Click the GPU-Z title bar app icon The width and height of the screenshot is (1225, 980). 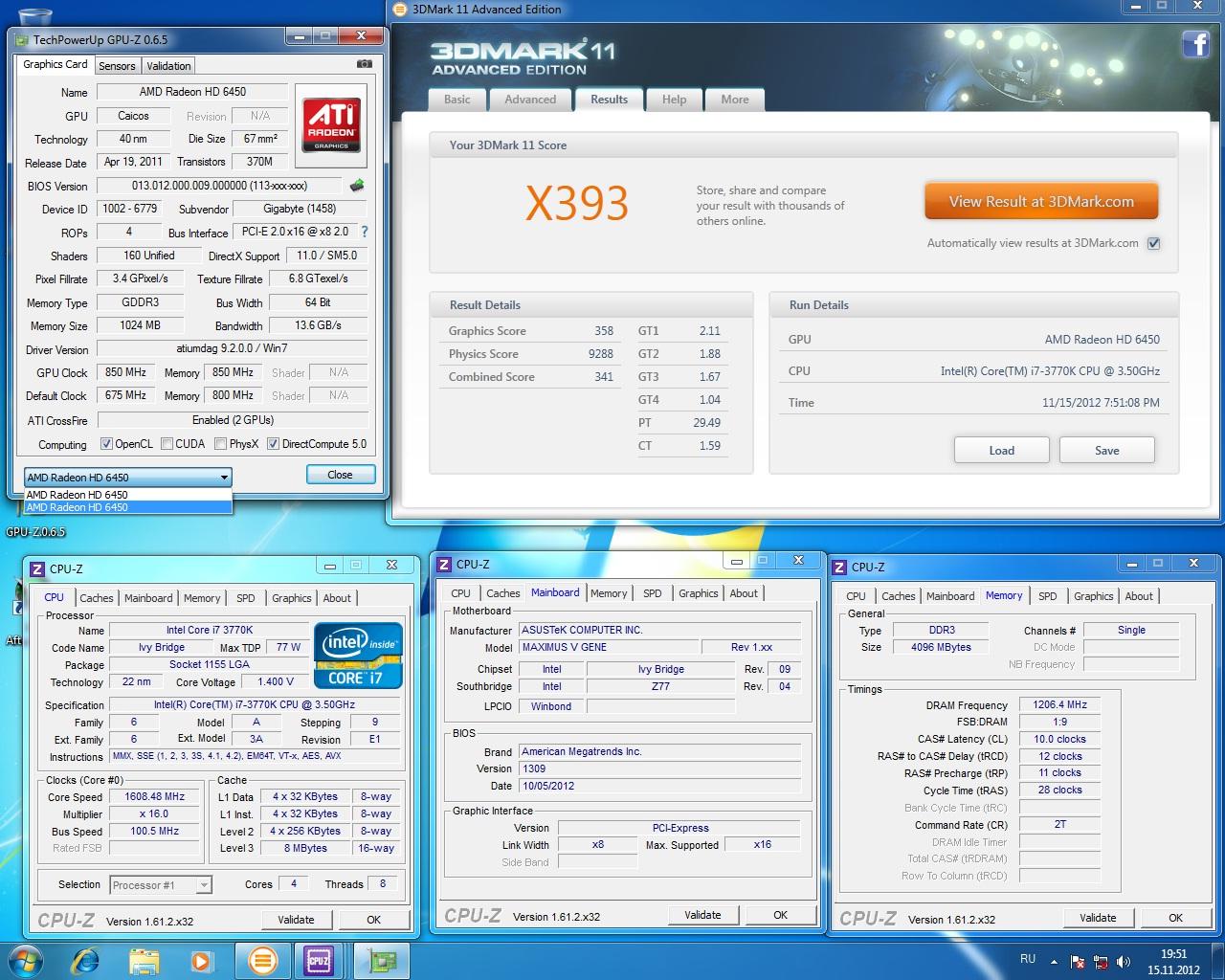[23, 39]
